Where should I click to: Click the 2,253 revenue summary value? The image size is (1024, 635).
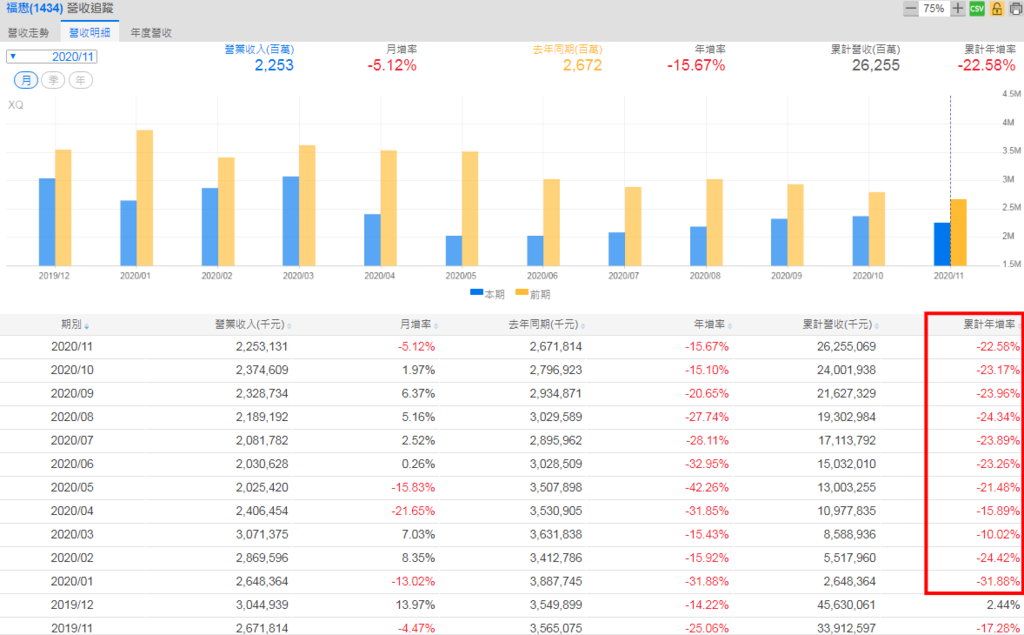click(274, 65)
